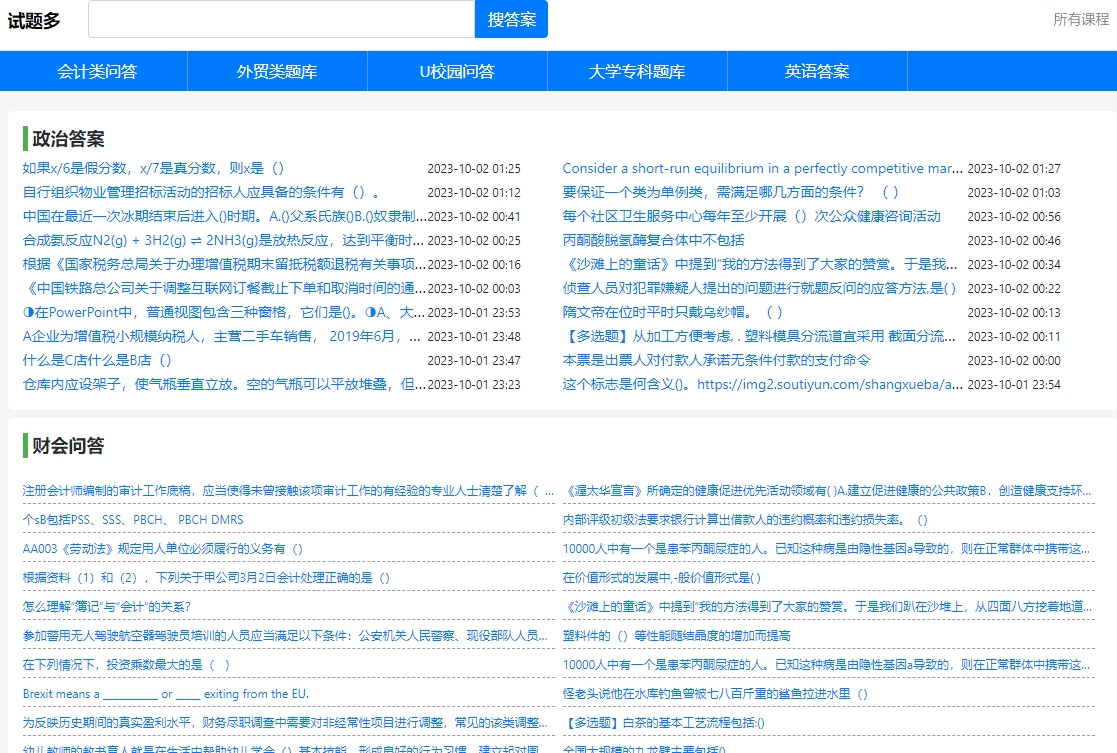Open the U校园问答 section
The image size is (1117, 753).
(457, 71)
